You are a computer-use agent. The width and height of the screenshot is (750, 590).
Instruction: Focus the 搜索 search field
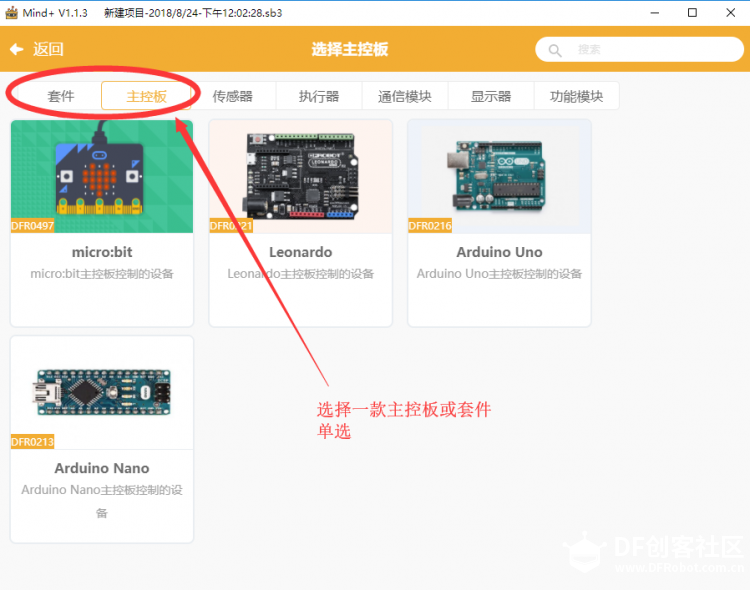pyautogui.click(x=640, y=49)
